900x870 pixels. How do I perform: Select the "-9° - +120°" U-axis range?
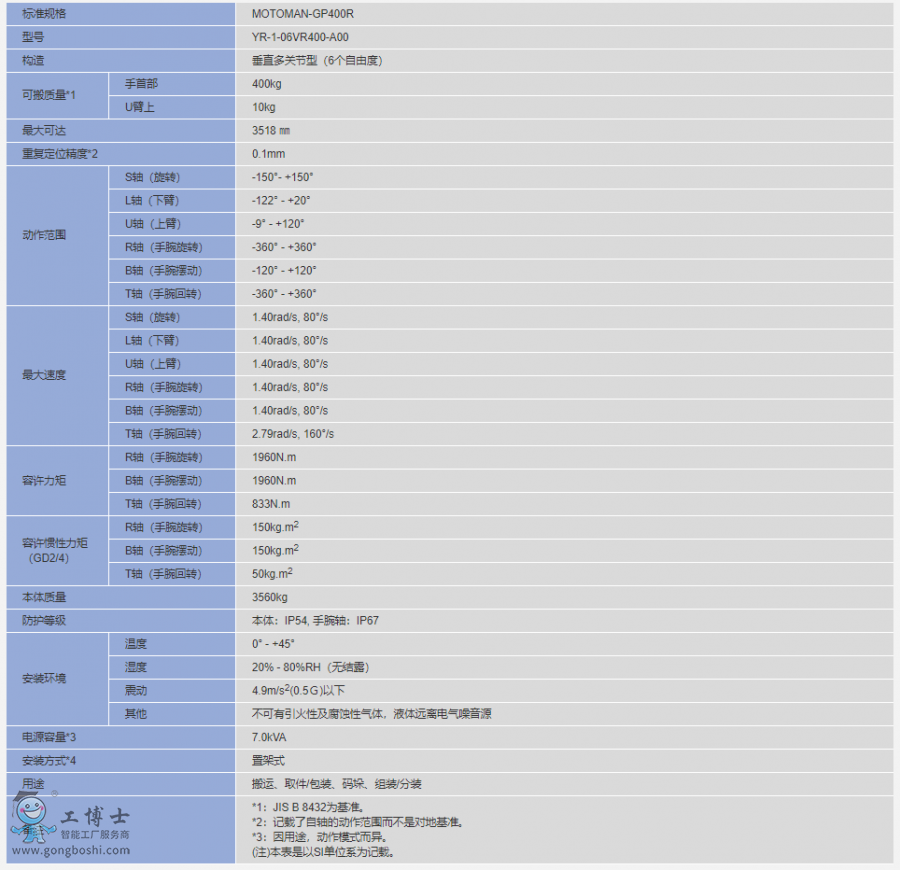pos(278,224)
